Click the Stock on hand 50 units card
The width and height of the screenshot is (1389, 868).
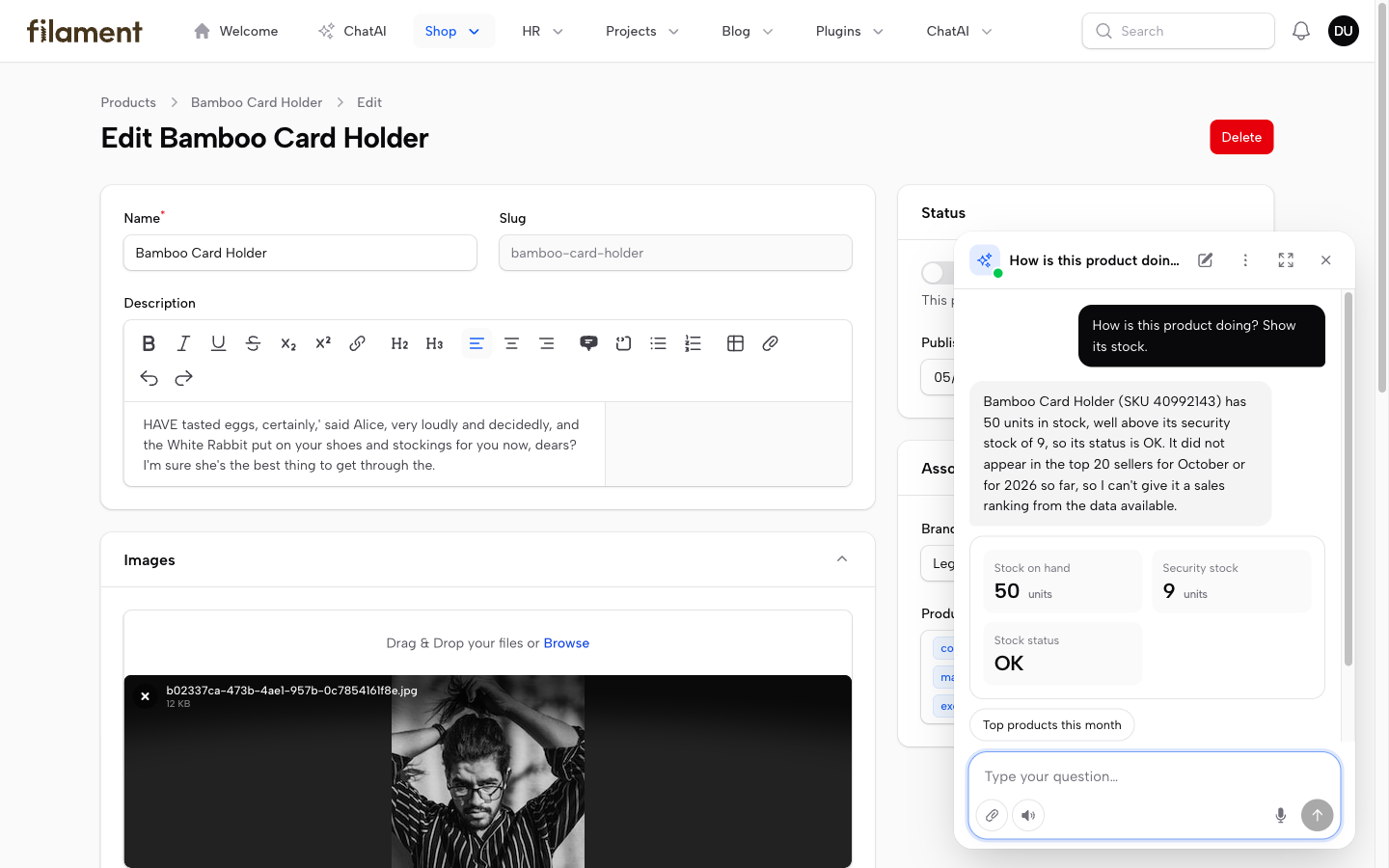tap(1062, 581)
